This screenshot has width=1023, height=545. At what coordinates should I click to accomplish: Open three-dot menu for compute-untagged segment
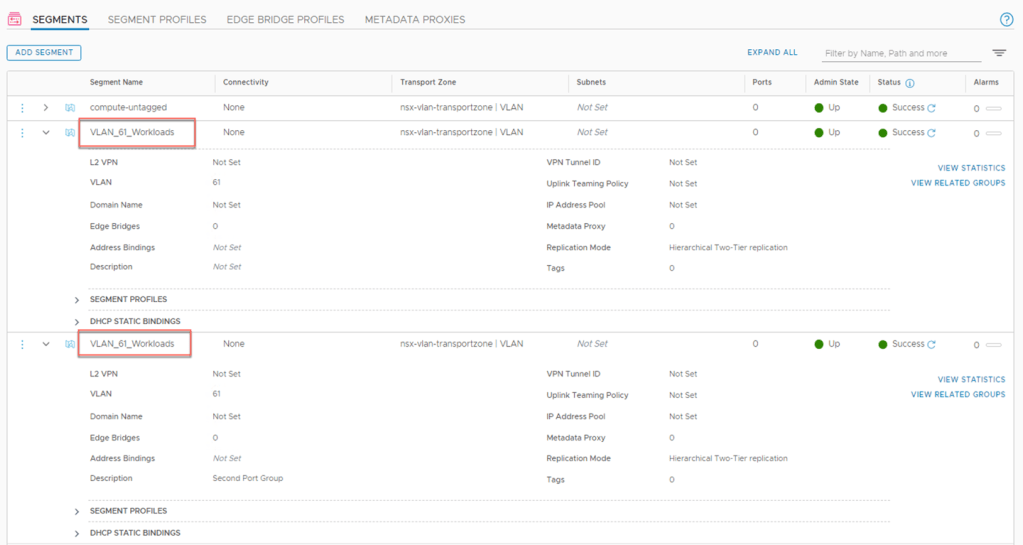22,108
